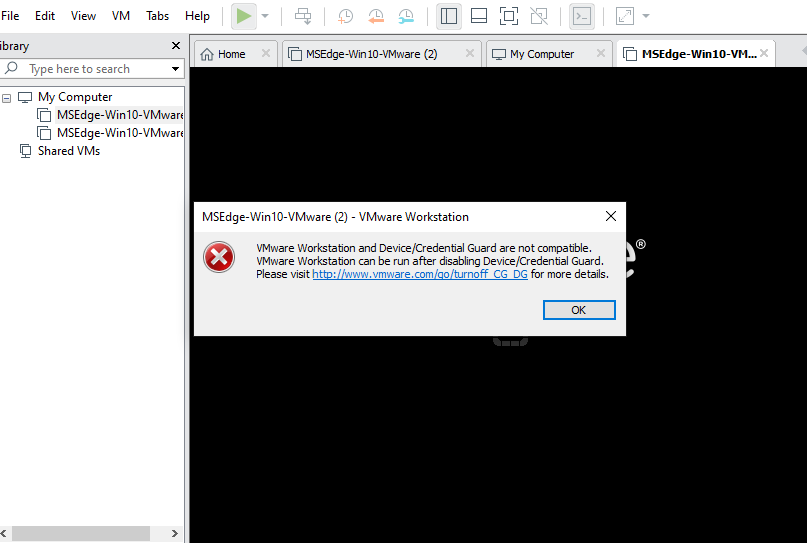807x543 pixels.
Task: Close the Home tab
Action: [x=266, y=53]
